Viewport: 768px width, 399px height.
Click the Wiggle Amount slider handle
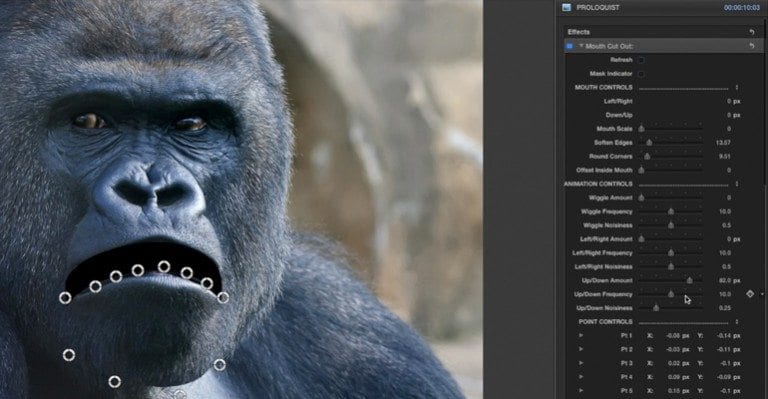[x=641, y=198]
